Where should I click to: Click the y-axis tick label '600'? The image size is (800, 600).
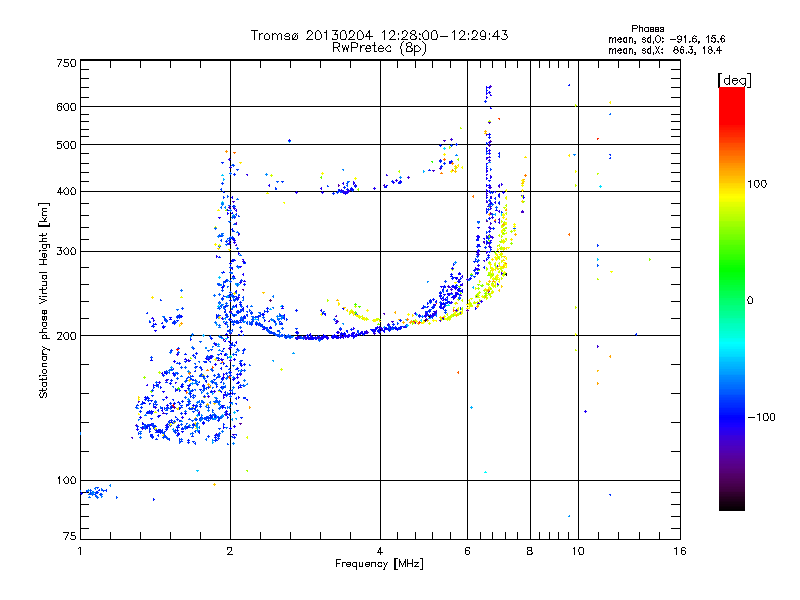pyautogui.click(x=66, y=107)
